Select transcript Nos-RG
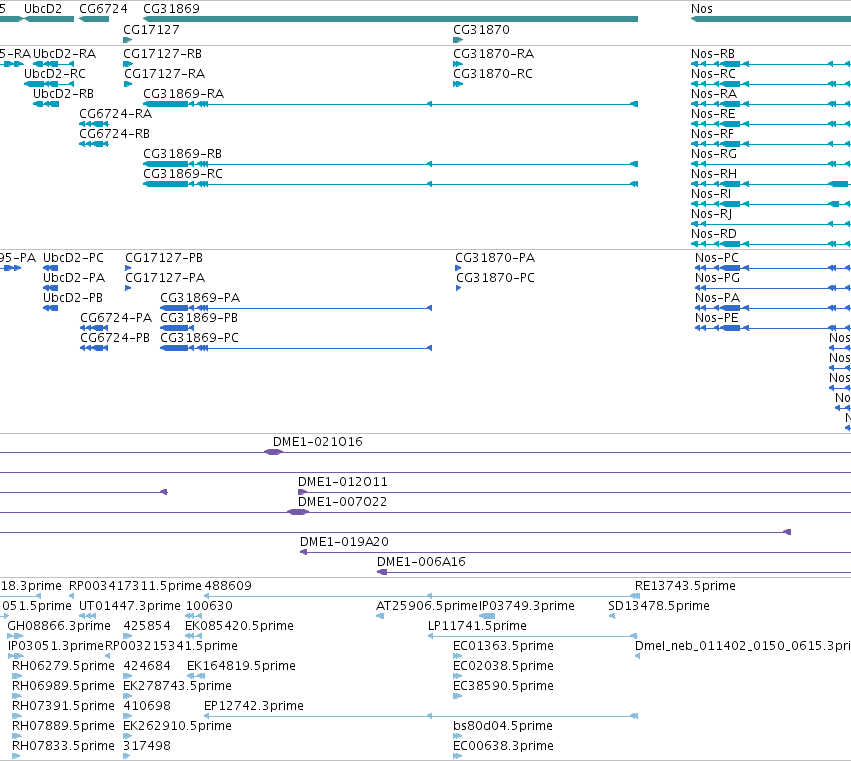Screen dimensions: 851x761 [x=714, y=154]
